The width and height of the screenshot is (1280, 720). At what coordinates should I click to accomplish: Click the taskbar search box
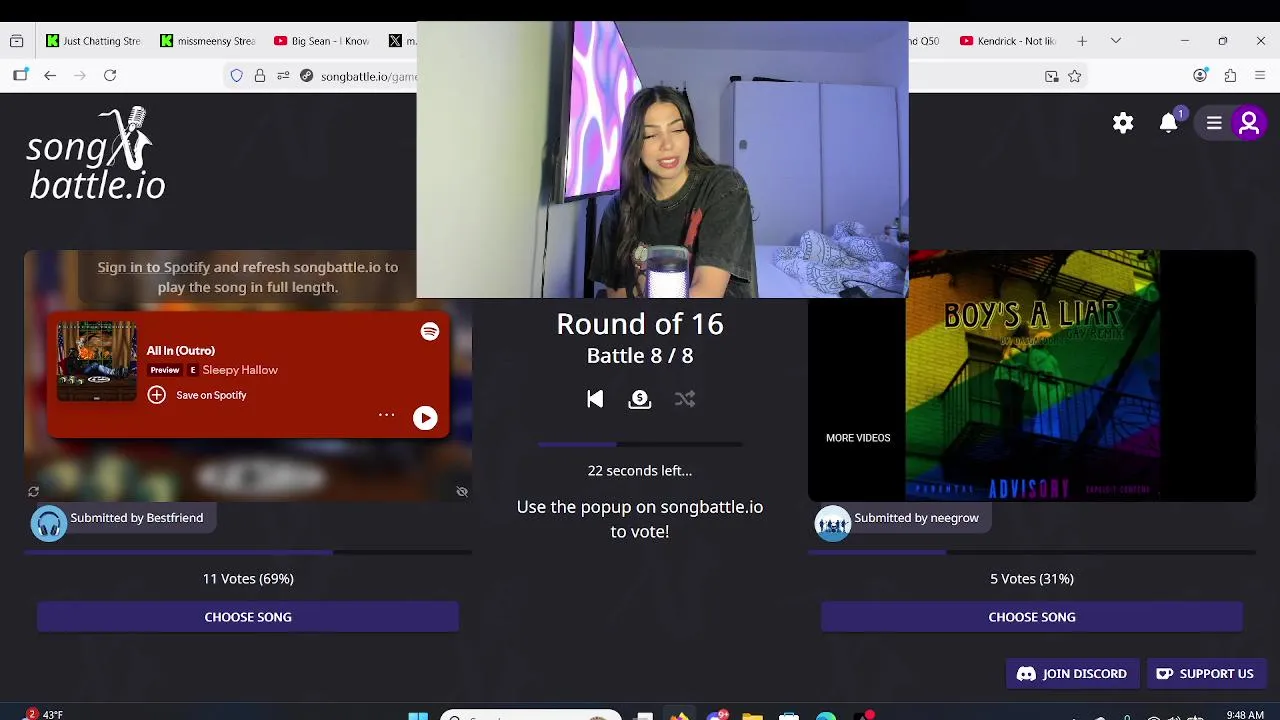[530, 715]
